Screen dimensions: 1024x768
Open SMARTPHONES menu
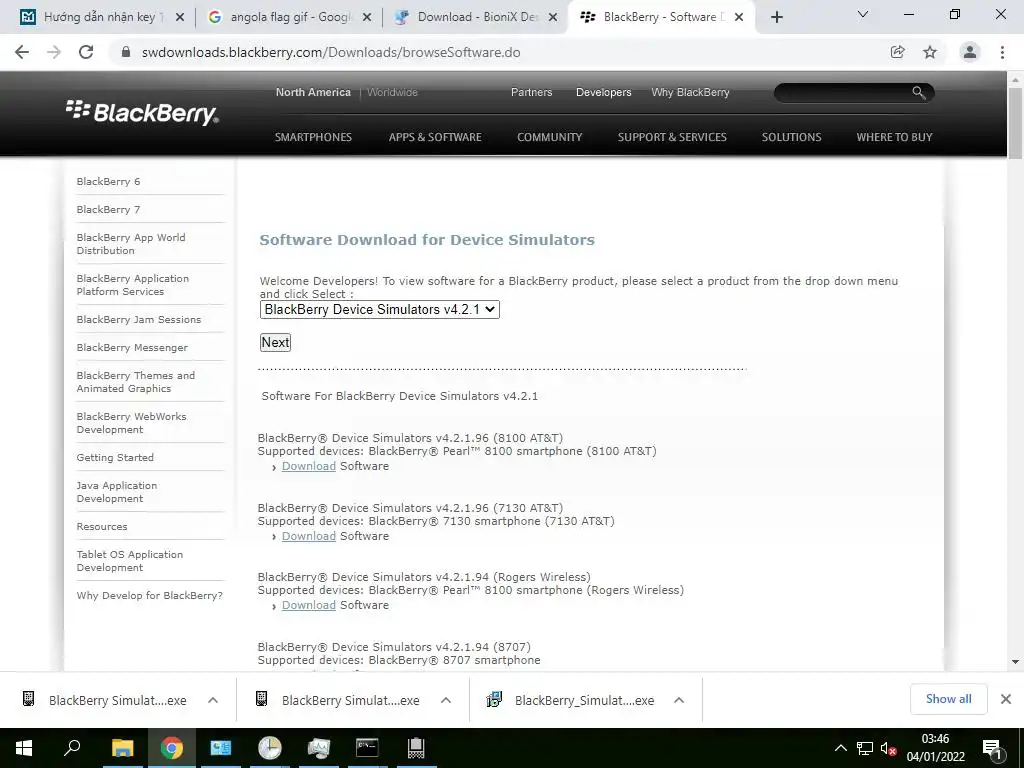[313, 137]
